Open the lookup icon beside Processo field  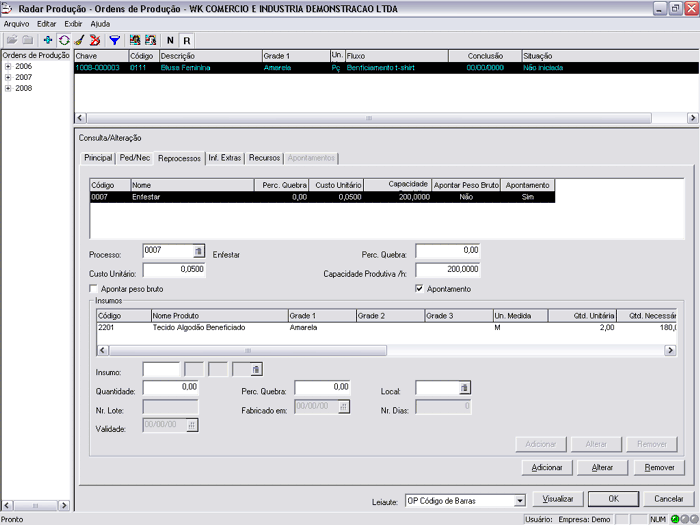pyautogui.click(x=198, y=251)
